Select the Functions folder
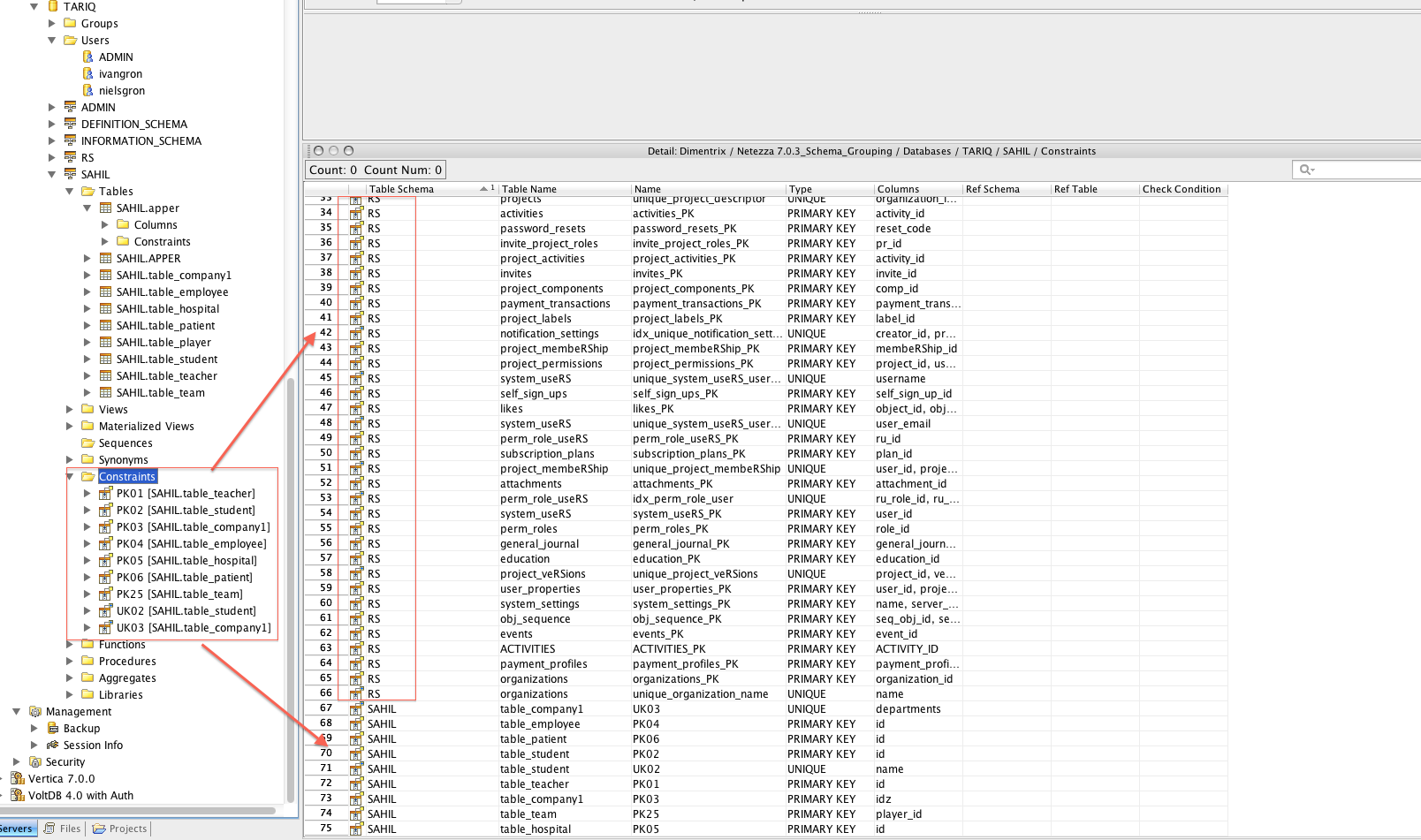1421x840 pixels. (122, 644)
